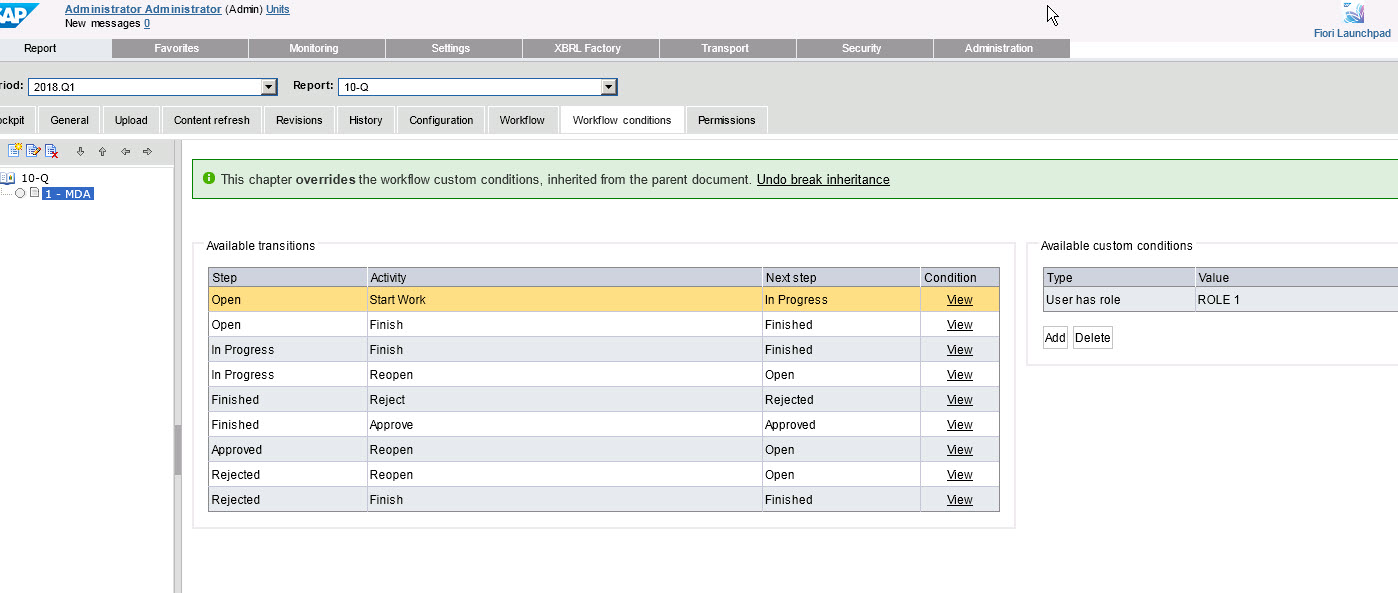View condition for In Progress Reopen transition
The width and height of the screenshot is (1398, 593).
click(x=960, y=375)
